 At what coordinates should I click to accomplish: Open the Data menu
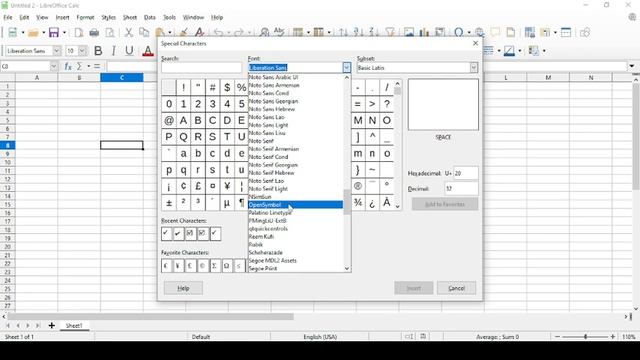150,18
